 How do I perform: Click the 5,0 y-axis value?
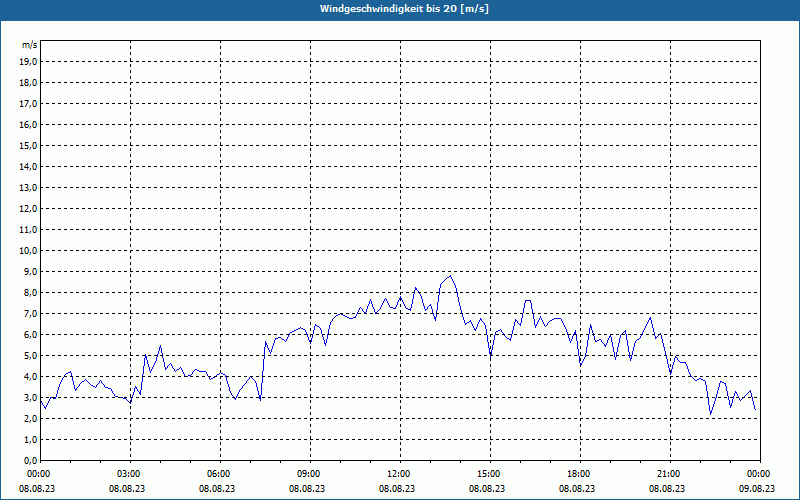point(30,356)
